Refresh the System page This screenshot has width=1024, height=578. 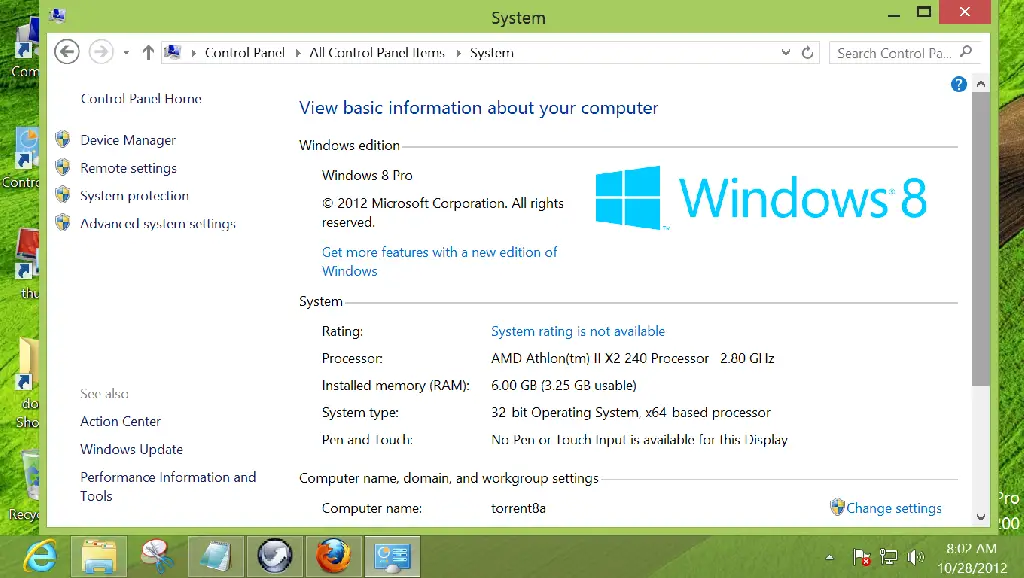pyautogui.click(x=807, y=53)
